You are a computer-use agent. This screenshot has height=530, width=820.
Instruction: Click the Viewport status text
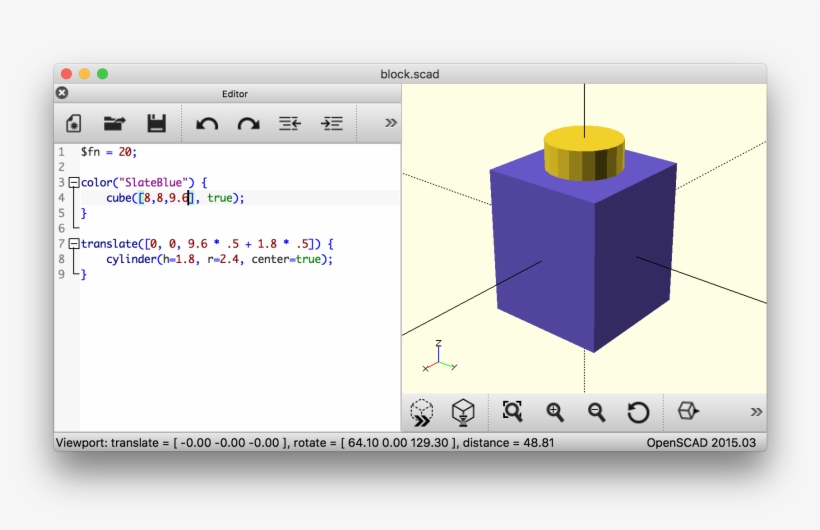point(305,443)
